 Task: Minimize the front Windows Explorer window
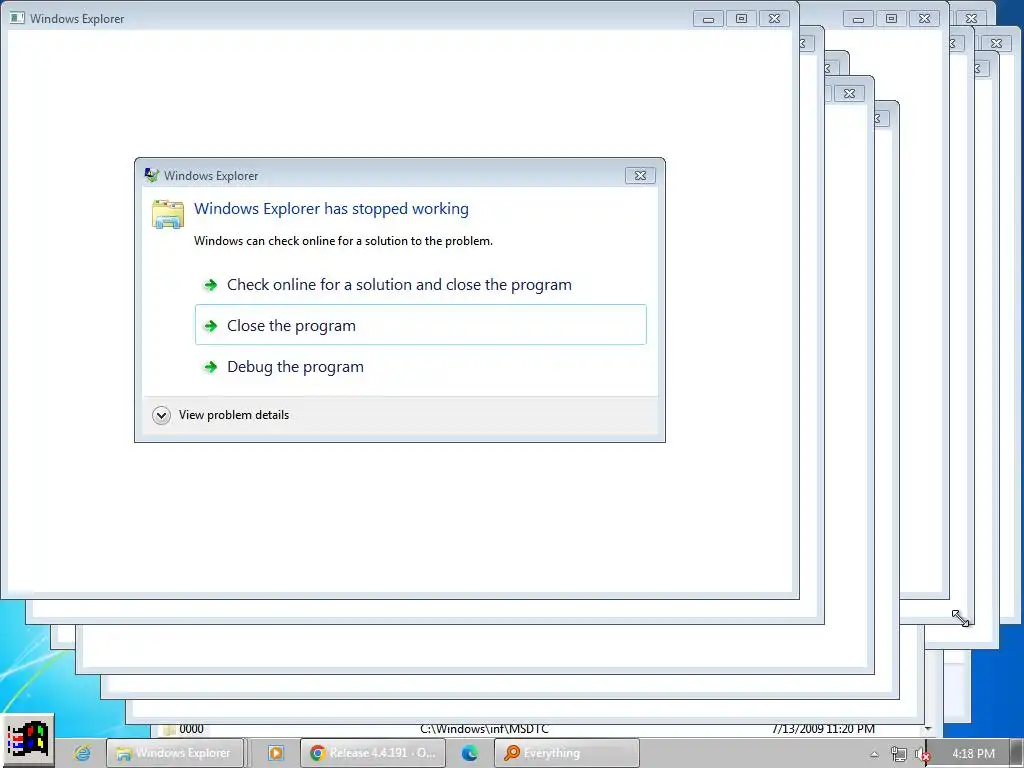(x=709, y=19)
